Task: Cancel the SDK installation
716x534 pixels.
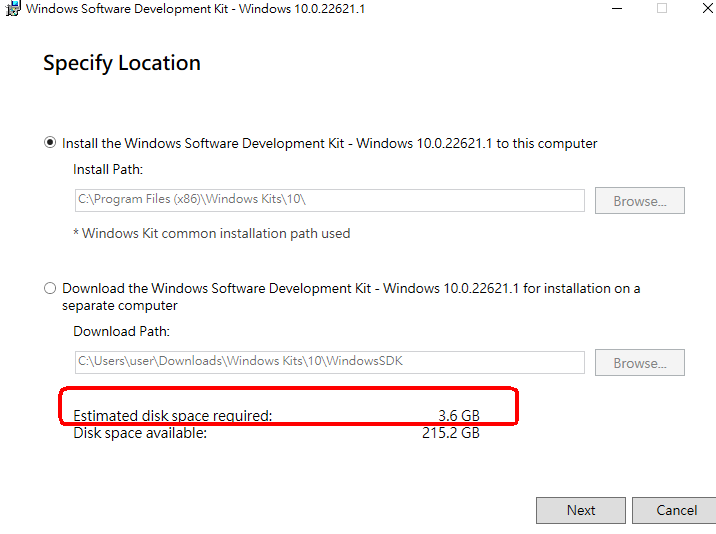Action: (676, 510)
